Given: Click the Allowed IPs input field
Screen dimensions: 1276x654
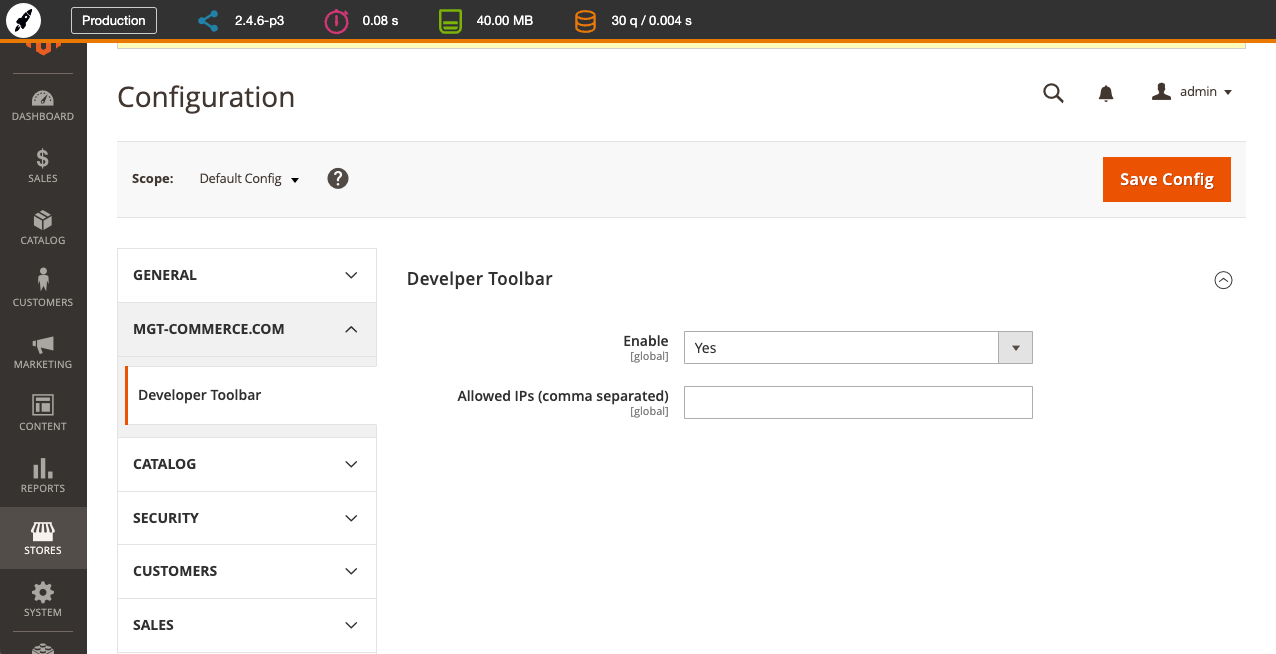Looking at the screenshot, I should (857, 402).
